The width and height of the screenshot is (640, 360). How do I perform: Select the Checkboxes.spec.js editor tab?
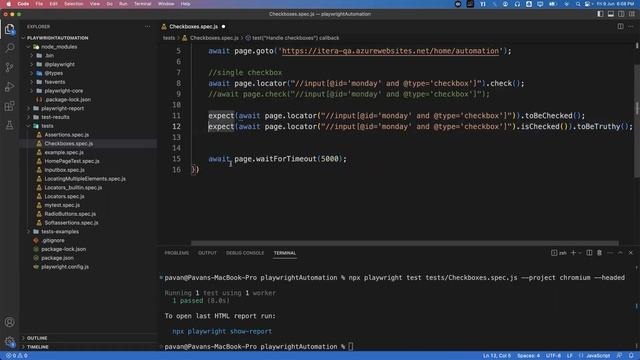(x=193, y=27)
